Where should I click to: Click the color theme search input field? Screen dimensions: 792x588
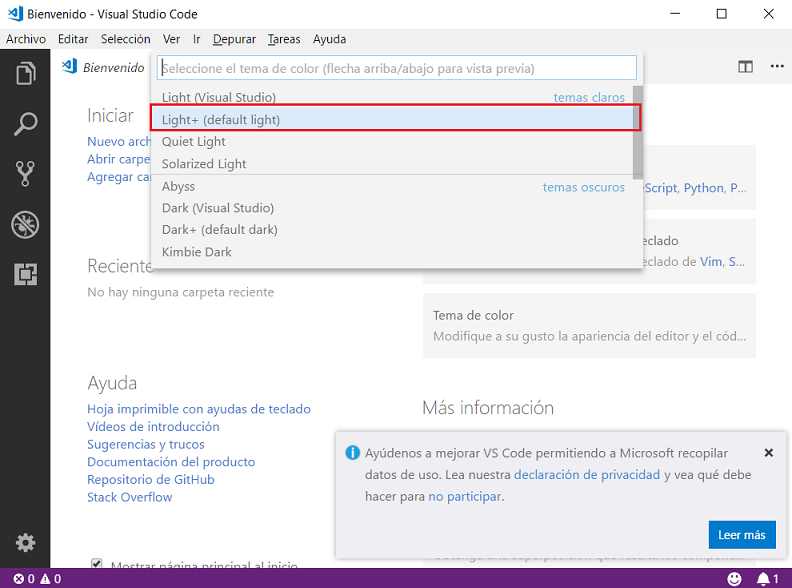coord(397,68)
